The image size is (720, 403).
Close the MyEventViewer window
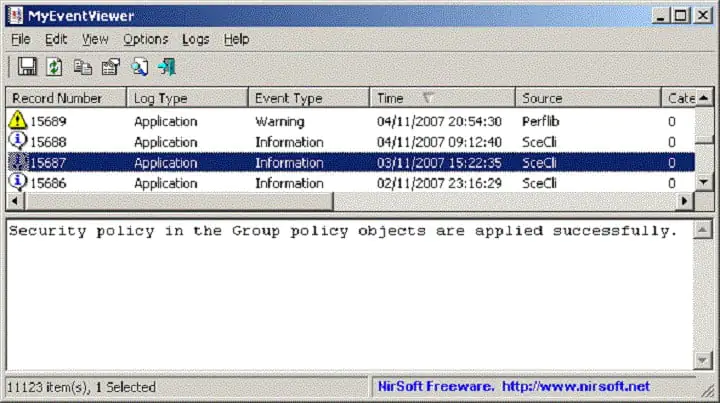[x=703, y=16]
